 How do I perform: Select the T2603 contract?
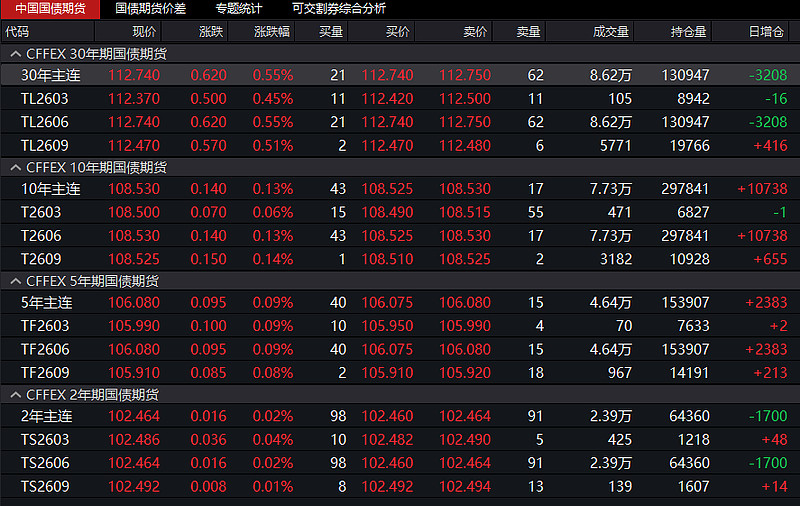(x=400, y=212)
